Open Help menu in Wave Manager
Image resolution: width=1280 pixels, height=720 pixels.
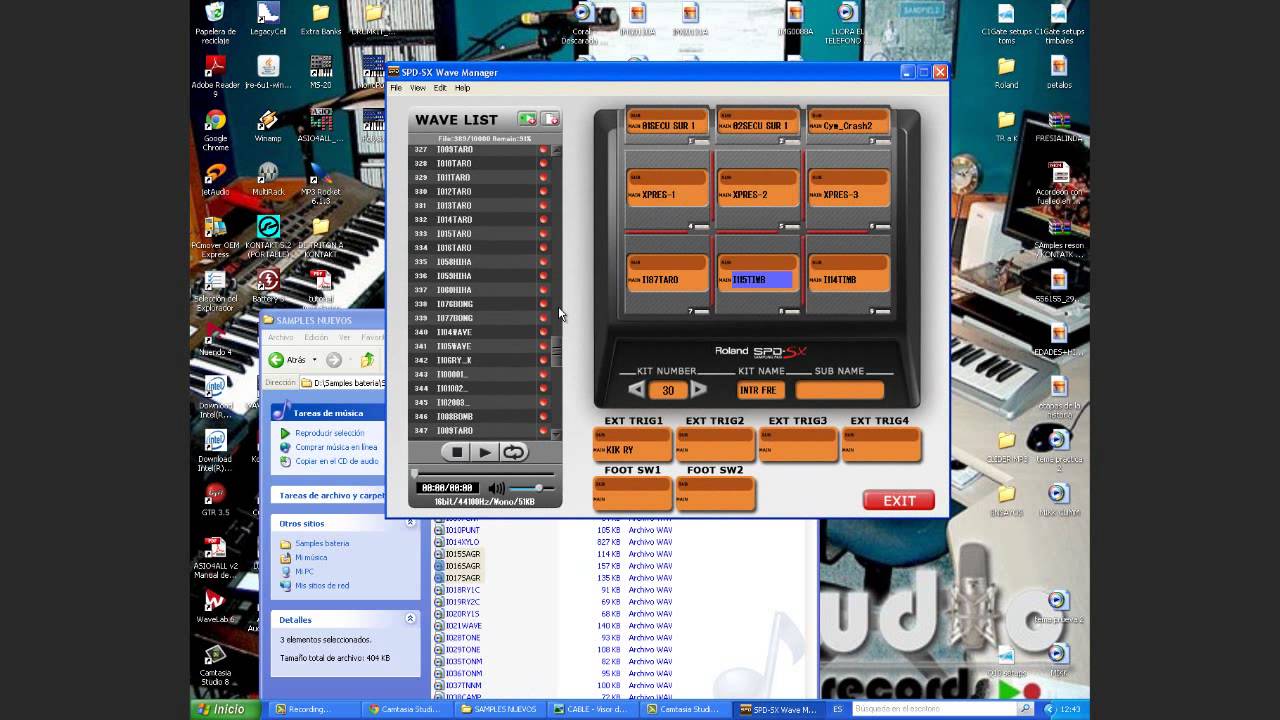[462, 88]
